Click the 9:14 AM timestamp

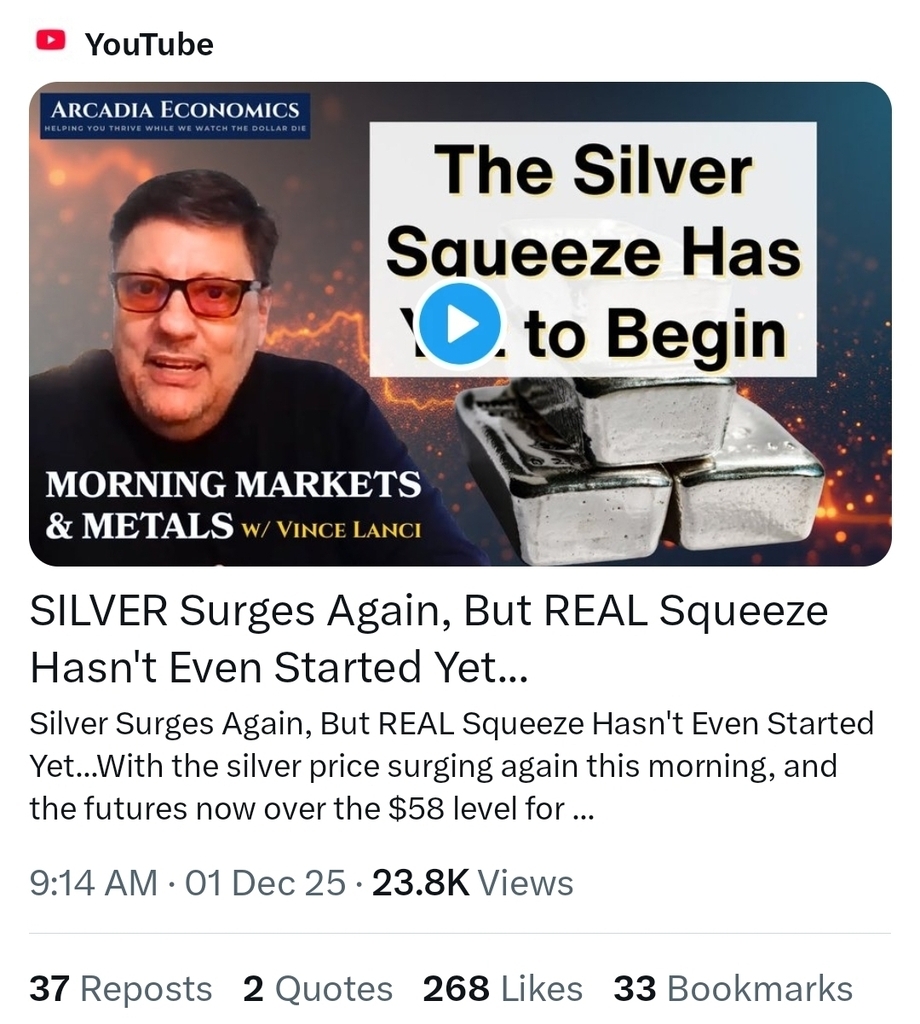click(93, 883)
